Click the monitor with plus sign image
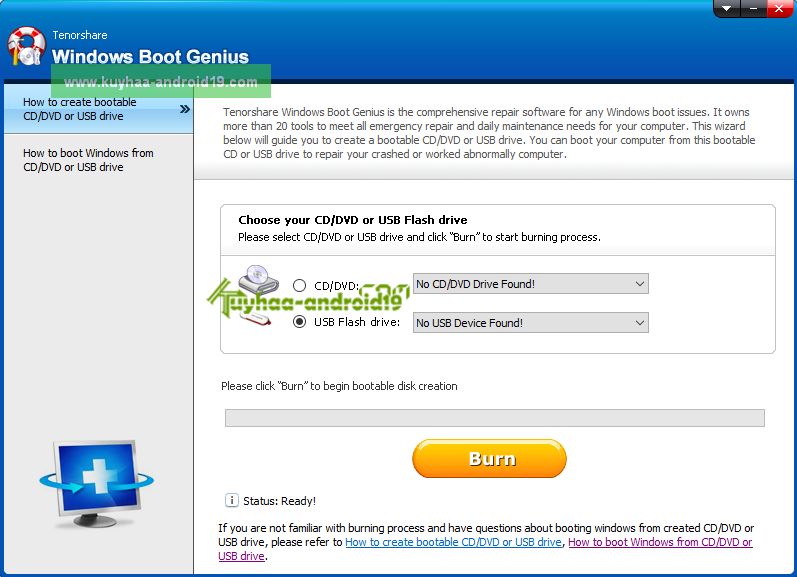797x577 pixels. [97, 483]
